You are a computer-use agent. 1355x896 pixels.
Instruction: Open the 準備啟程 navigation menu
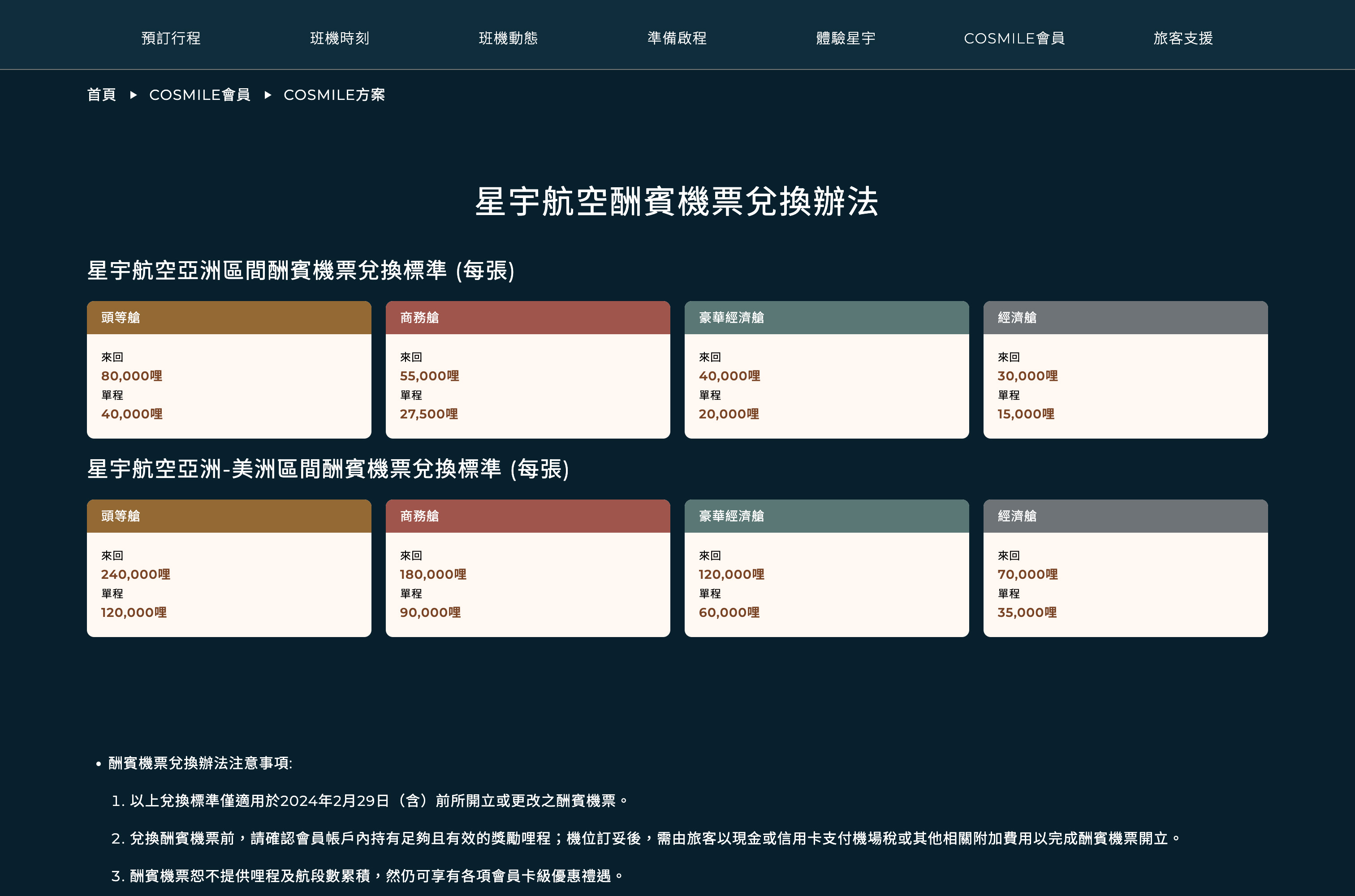click(677, 38)
